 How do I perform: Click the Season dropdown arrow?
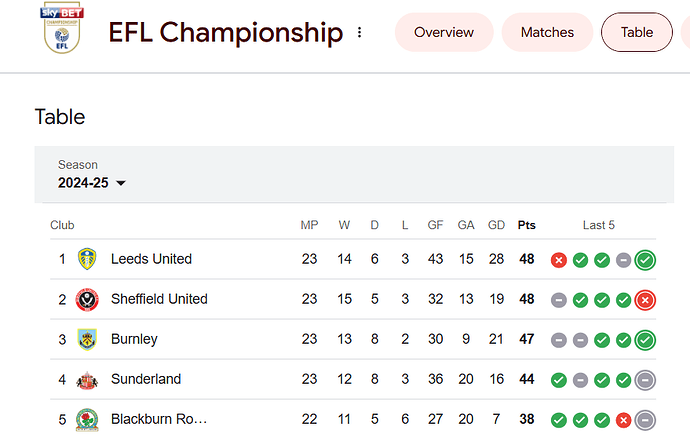121,183
